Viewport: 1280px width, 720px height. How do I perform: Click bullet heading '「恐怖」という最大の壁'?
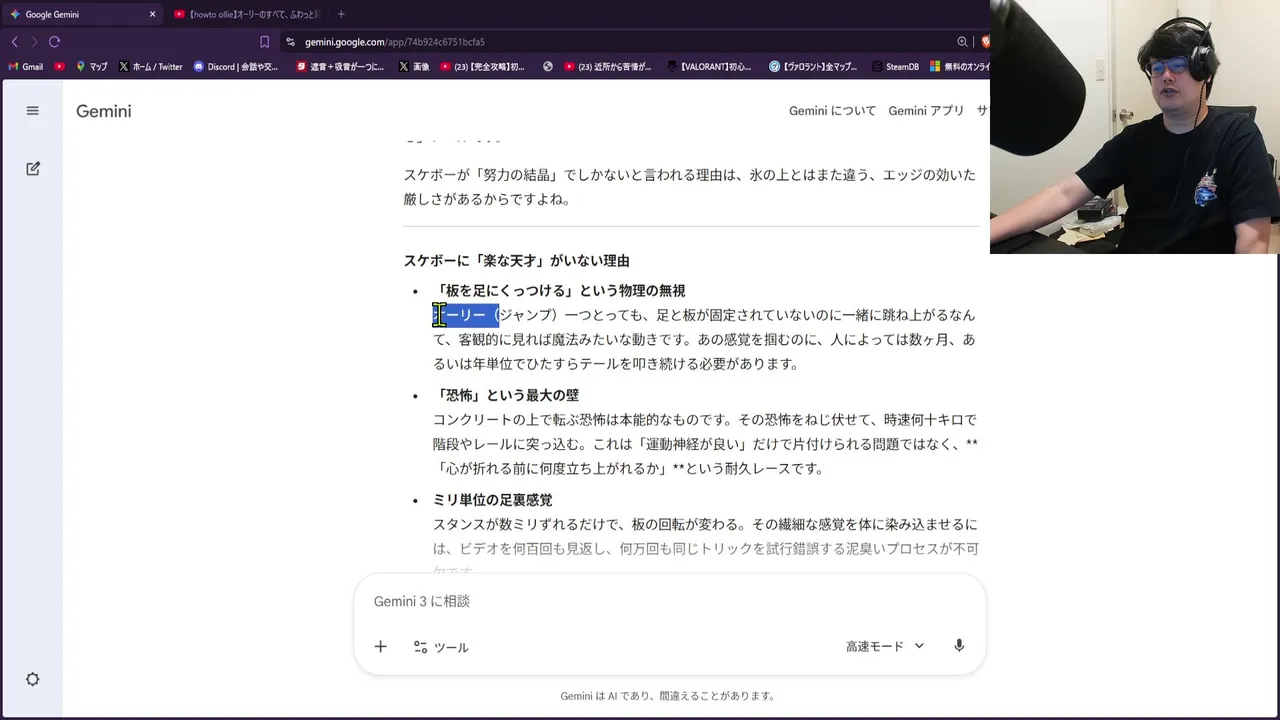pos(506,395)
